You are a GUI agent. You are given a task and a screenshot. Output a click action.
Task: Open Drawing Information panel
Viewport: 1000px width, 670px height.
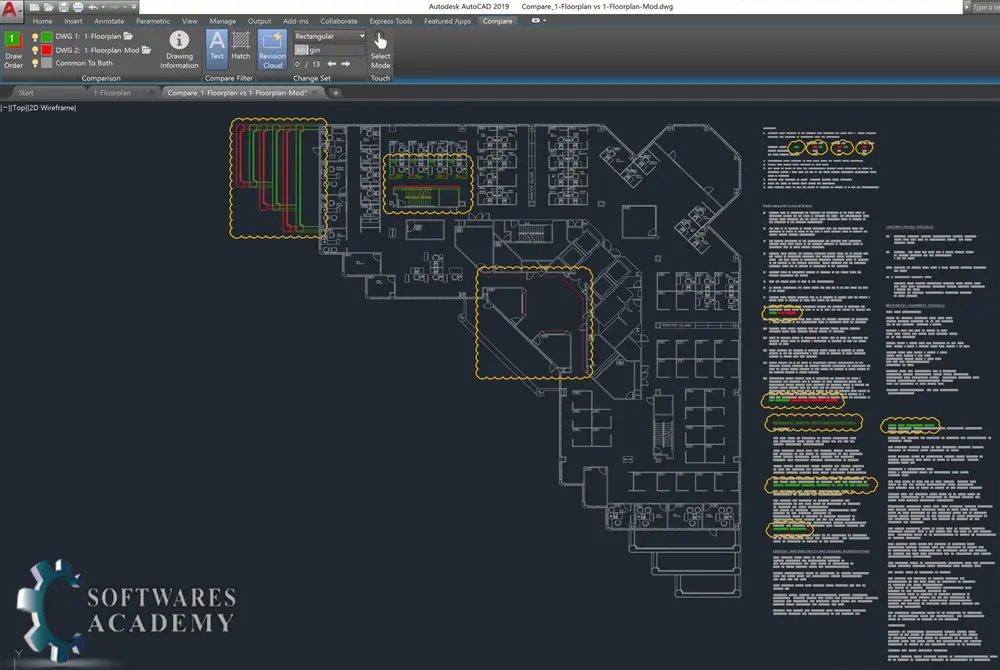(179, 50)
